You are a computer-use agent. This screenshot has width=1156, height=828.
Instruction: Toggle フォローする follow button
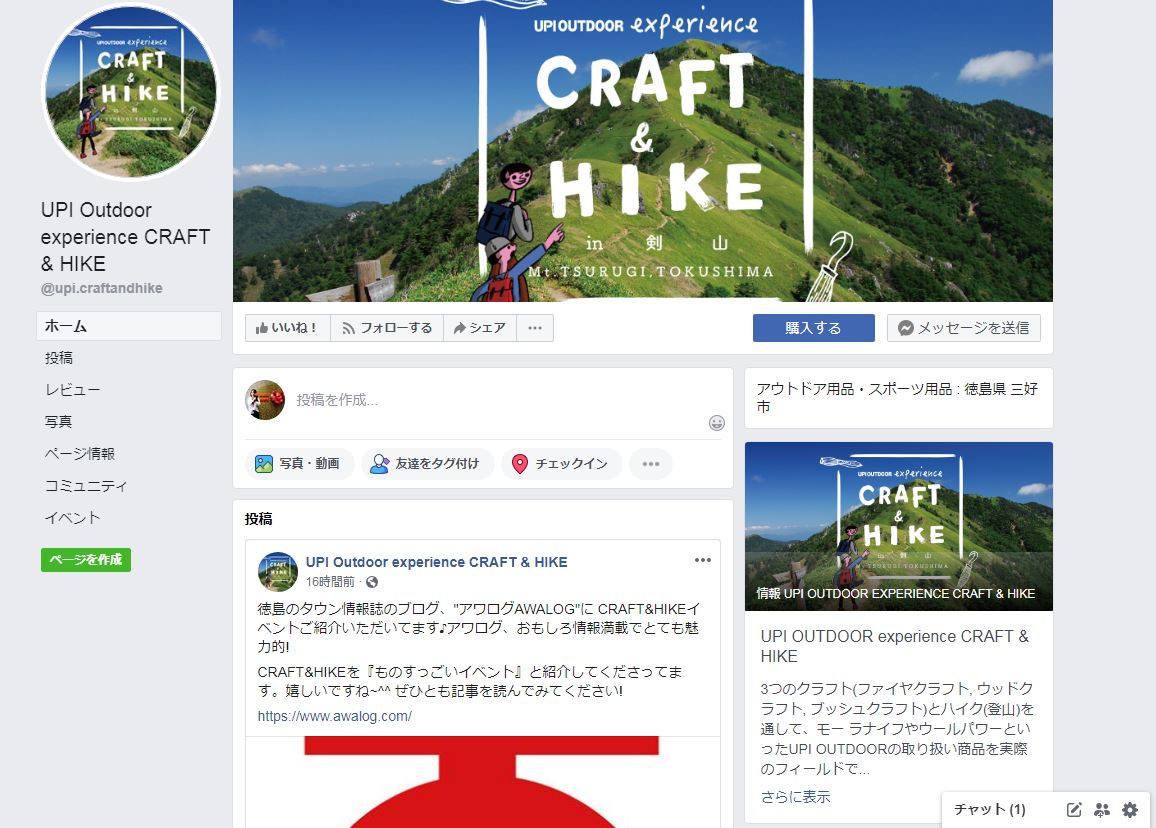click(x=387, y=328)
